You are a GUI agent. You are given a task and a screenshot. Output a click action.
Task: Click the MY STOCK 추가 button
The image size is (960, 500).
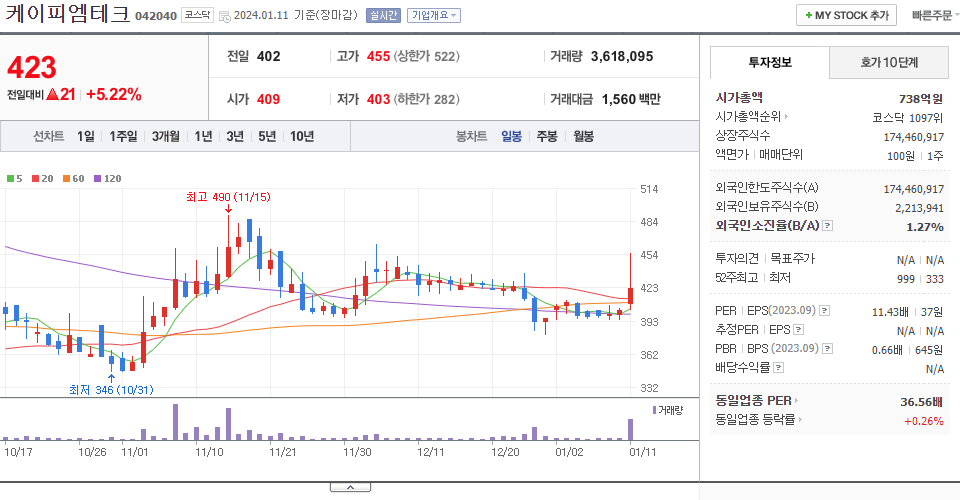pyautogui.click(x=847, y=15)
